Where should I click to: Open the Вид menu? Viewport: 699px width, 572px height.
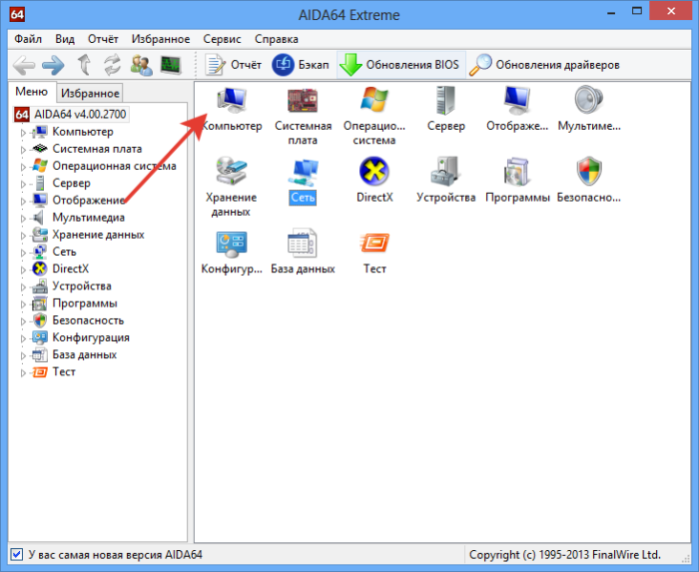pyautogui.click(x=65, y=39)
